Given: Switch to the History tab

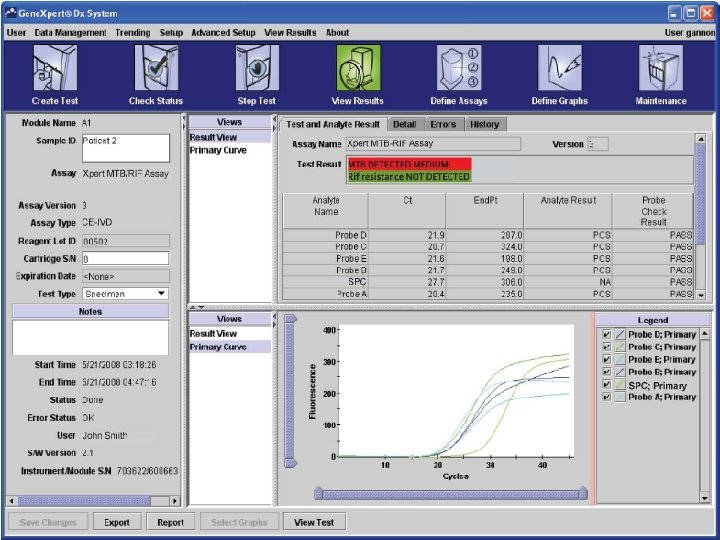Looking at the screenshot, I should point(485,124).
